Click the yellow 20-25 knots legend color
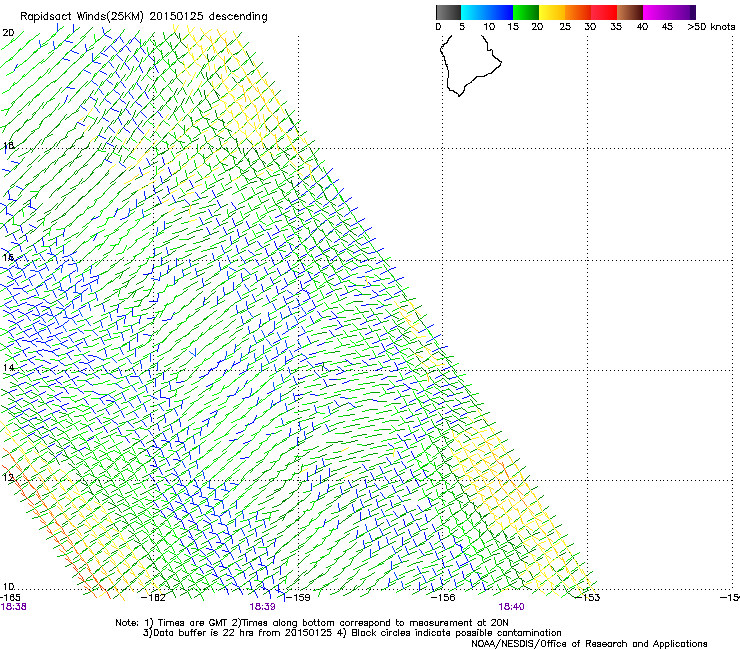The height and width of the screenshot is (650, 740). coord(552,12)
